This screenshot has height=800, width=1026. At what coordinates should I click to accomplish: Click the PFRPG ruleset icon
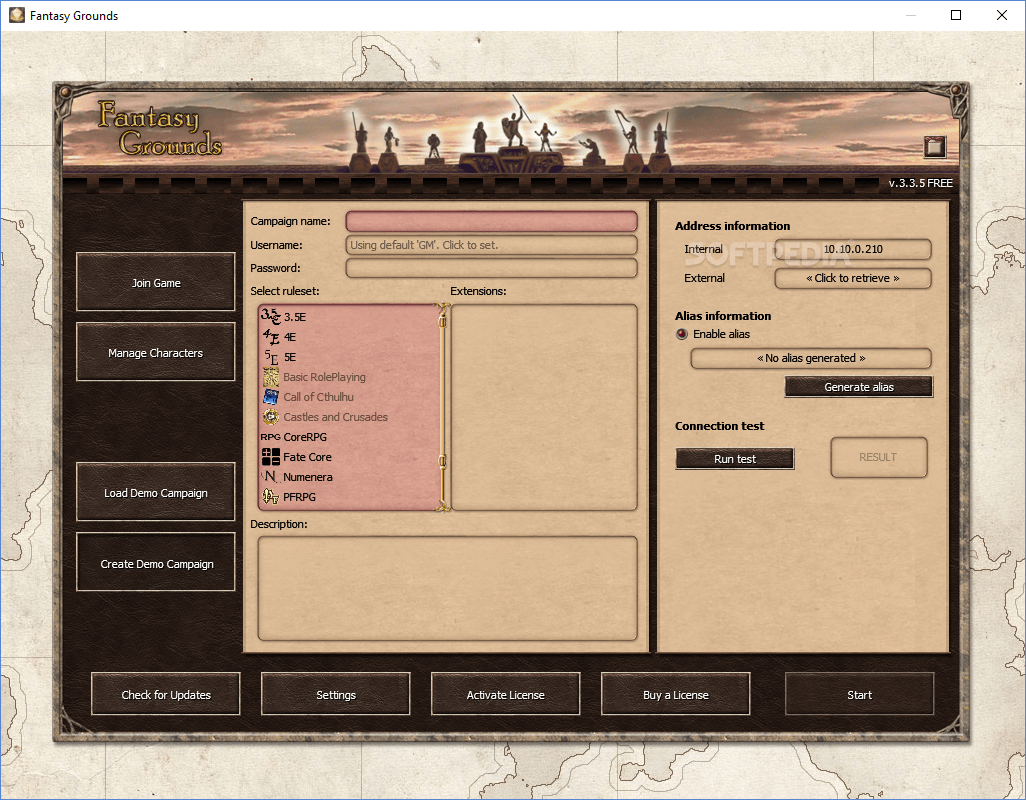click(x=271, y=497)
